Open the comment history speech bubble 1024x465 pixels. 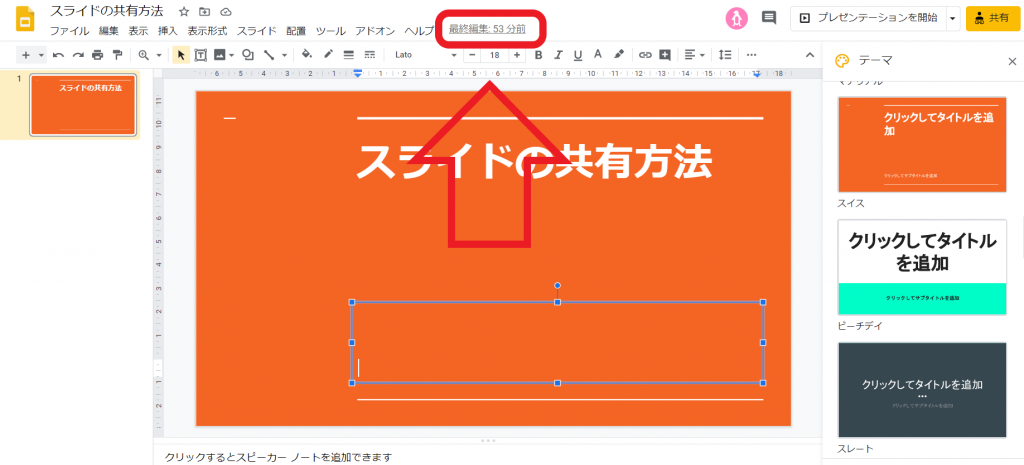click(769, 18)
